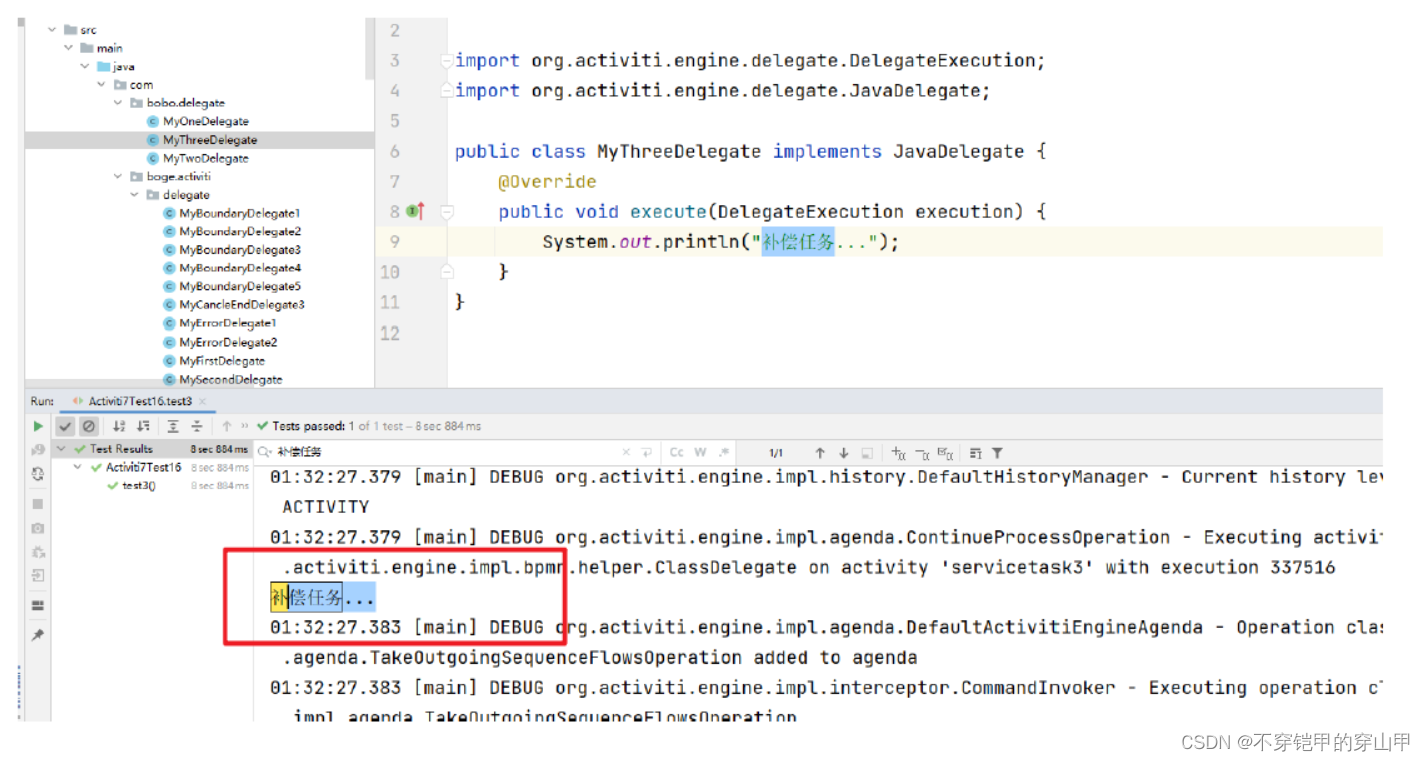Toggle auto-test rerun icon in Run sidebar
This screenshot has width=1425, height=761.
(x=38, y=474)
